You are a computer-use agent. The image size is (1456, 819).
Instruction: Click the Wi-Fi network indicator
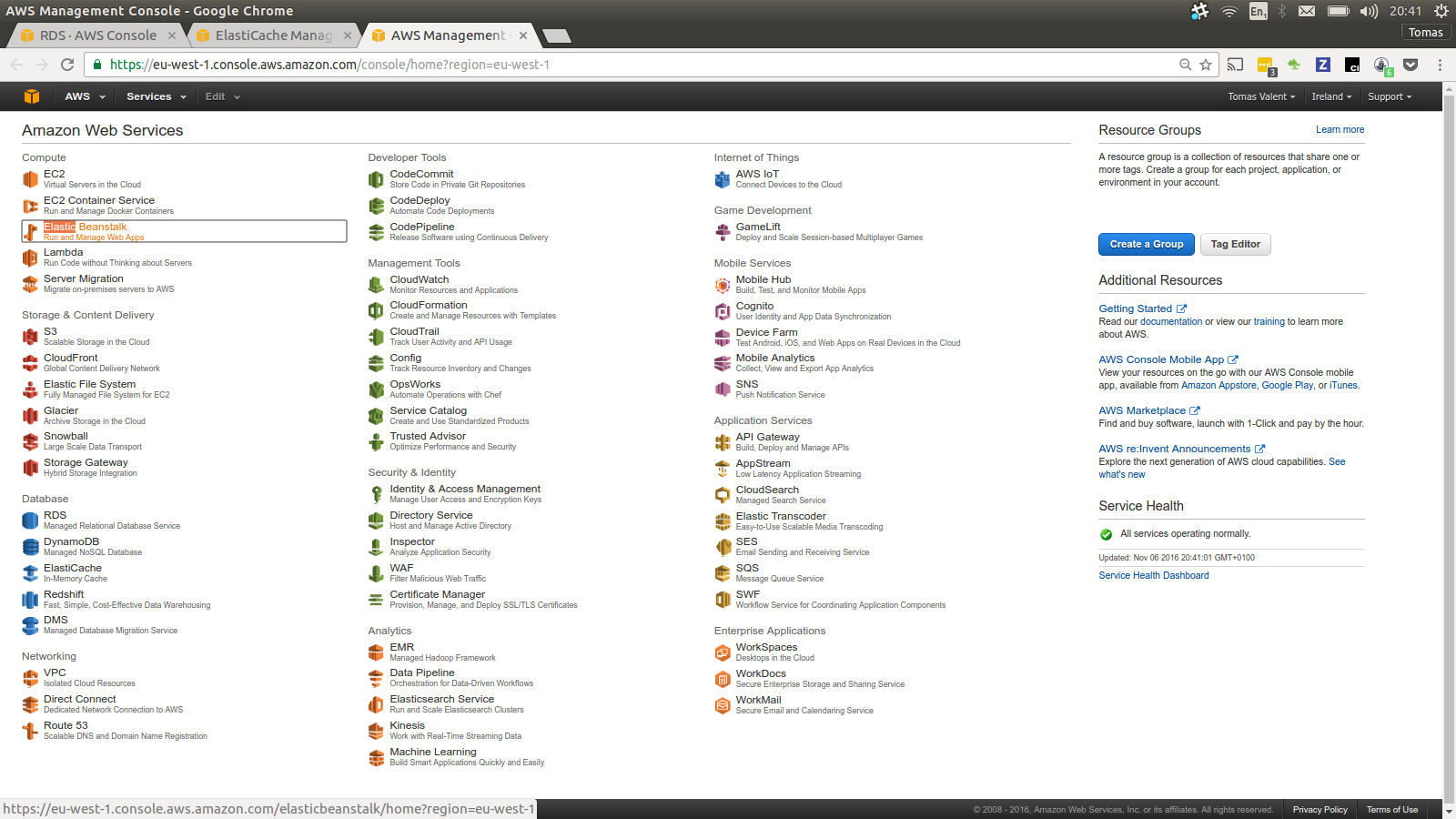(x=1229, y=11)
